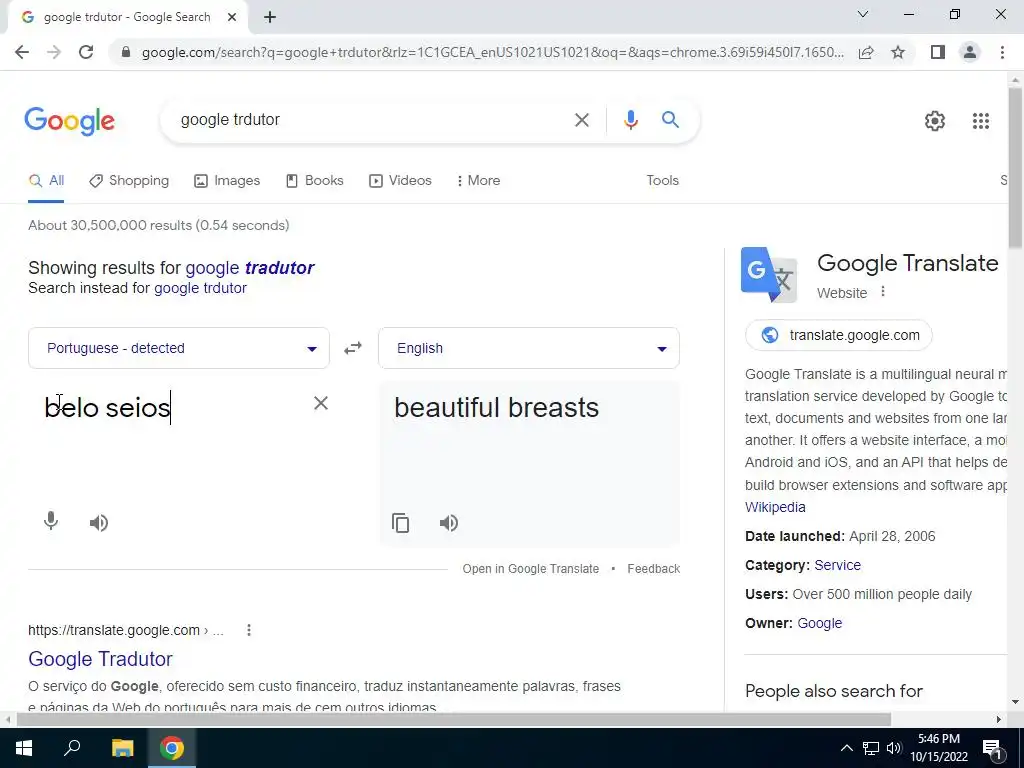
Task: Open the Google Tradutor result link
Action: coord(100,659)
